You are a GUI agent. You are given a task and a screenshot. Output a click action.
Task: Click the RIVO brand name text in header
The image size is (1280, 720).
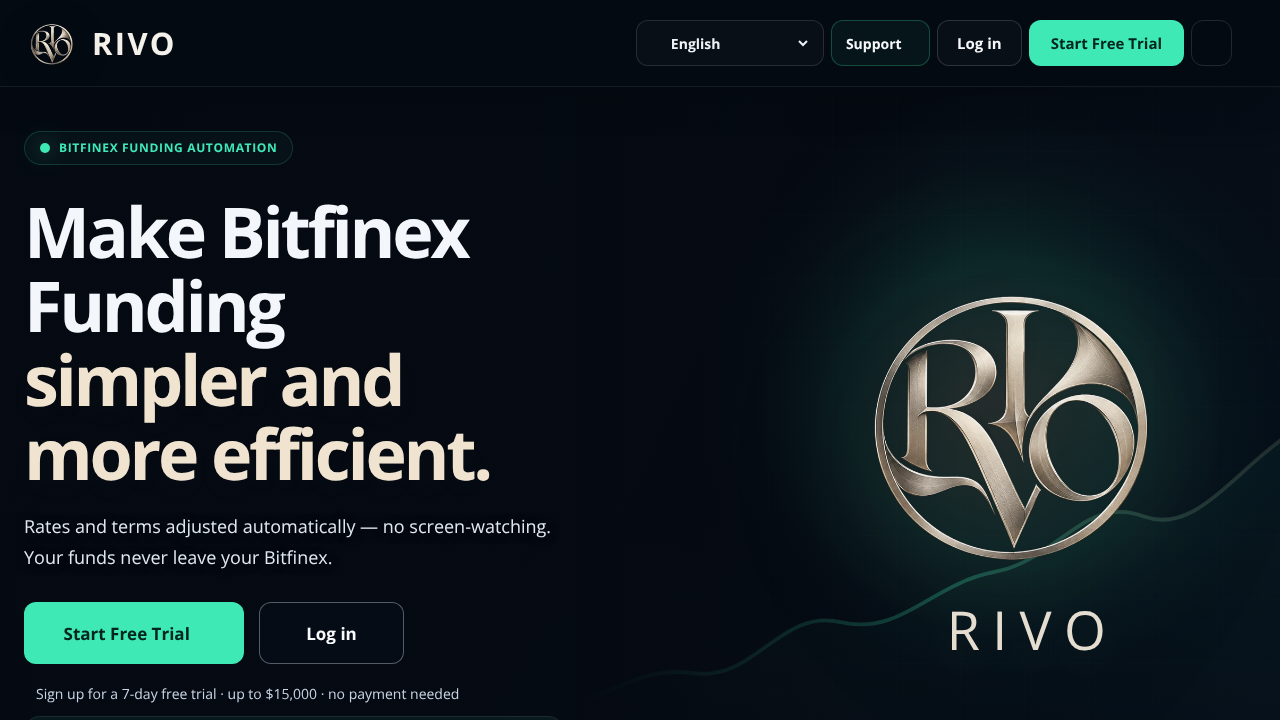134,44
